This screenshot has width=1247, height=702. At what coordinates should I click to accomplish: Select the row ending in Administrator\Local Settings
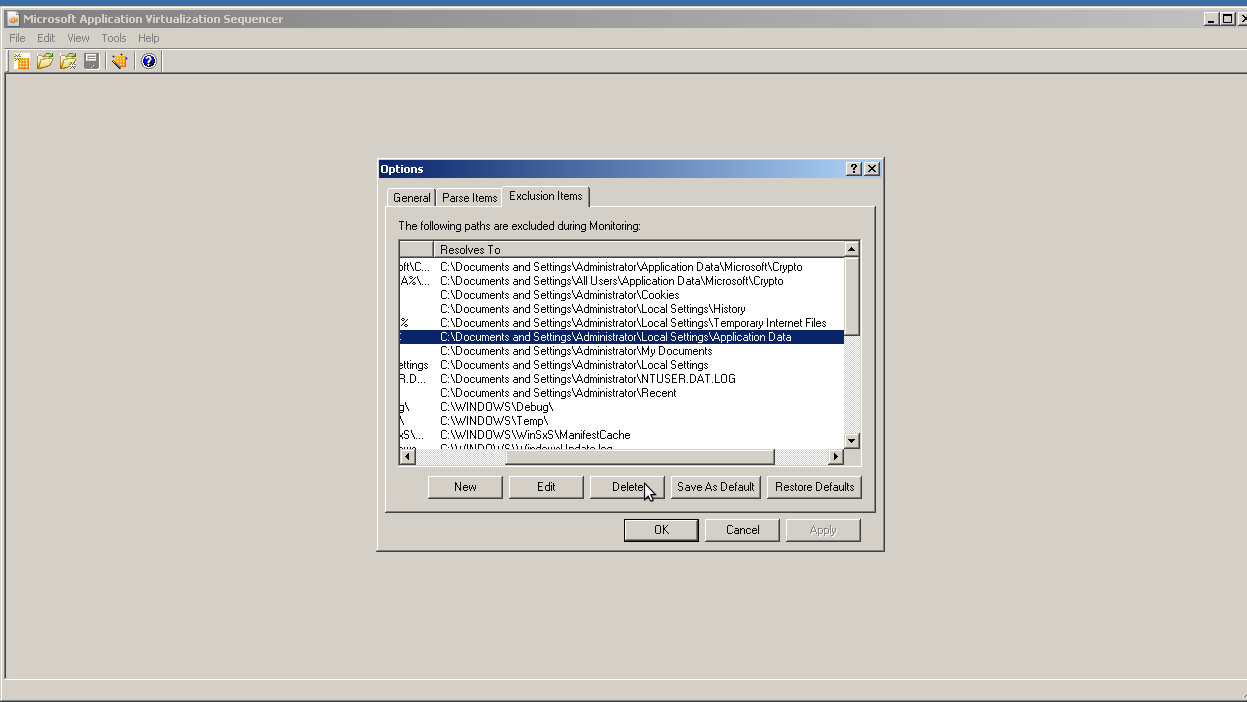[622, 365]
